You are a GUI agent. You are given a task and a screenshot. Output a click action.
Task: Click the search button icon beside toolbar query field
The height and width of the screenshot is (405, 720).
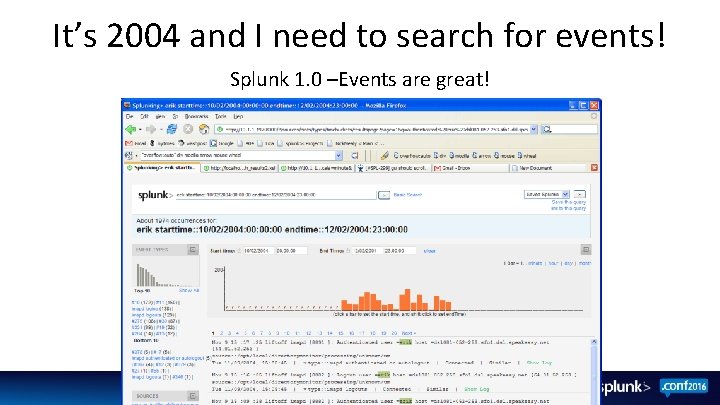pos(354,156)
